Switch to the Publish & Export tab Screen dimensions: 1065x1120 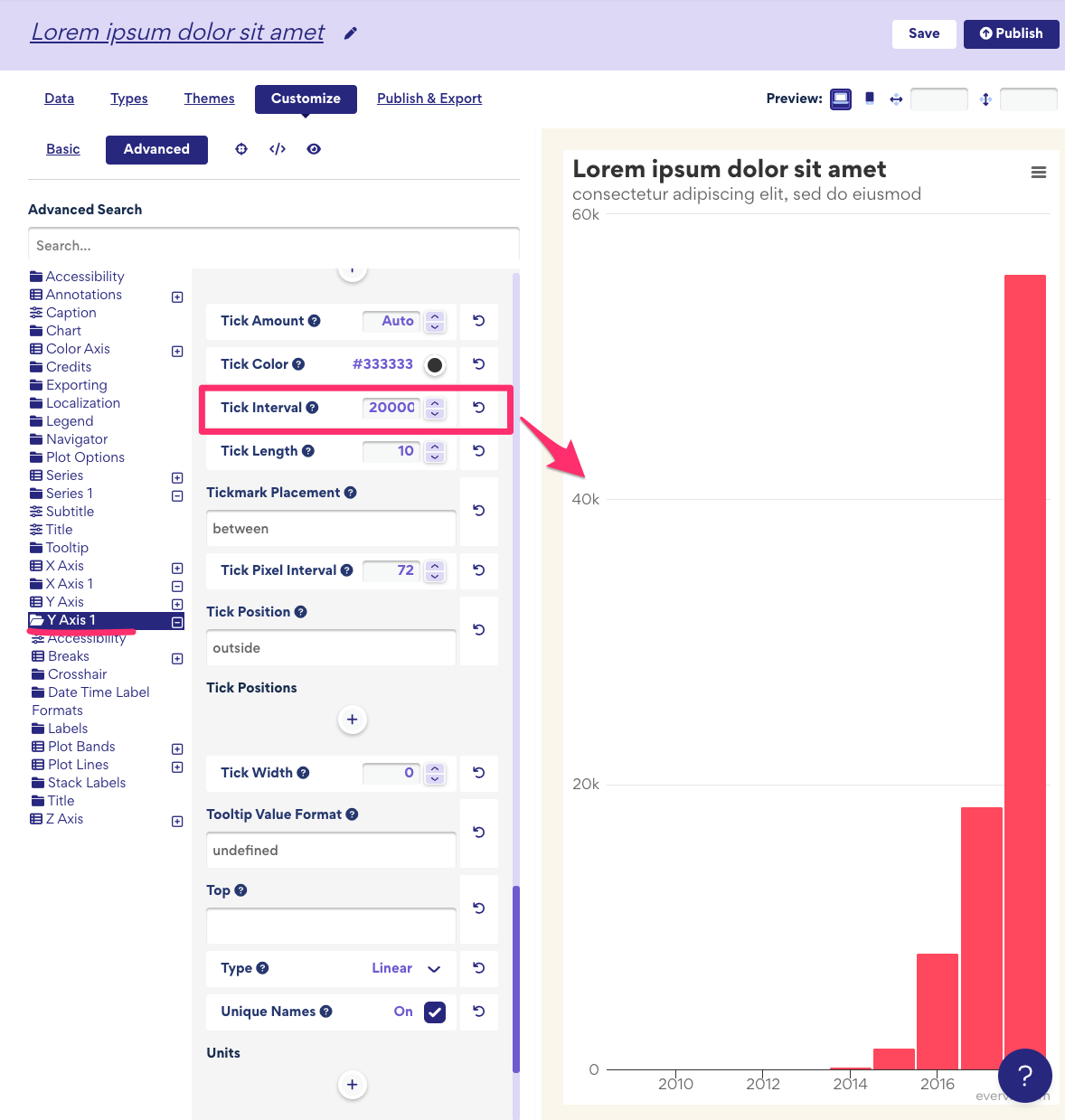click(429, 98)
